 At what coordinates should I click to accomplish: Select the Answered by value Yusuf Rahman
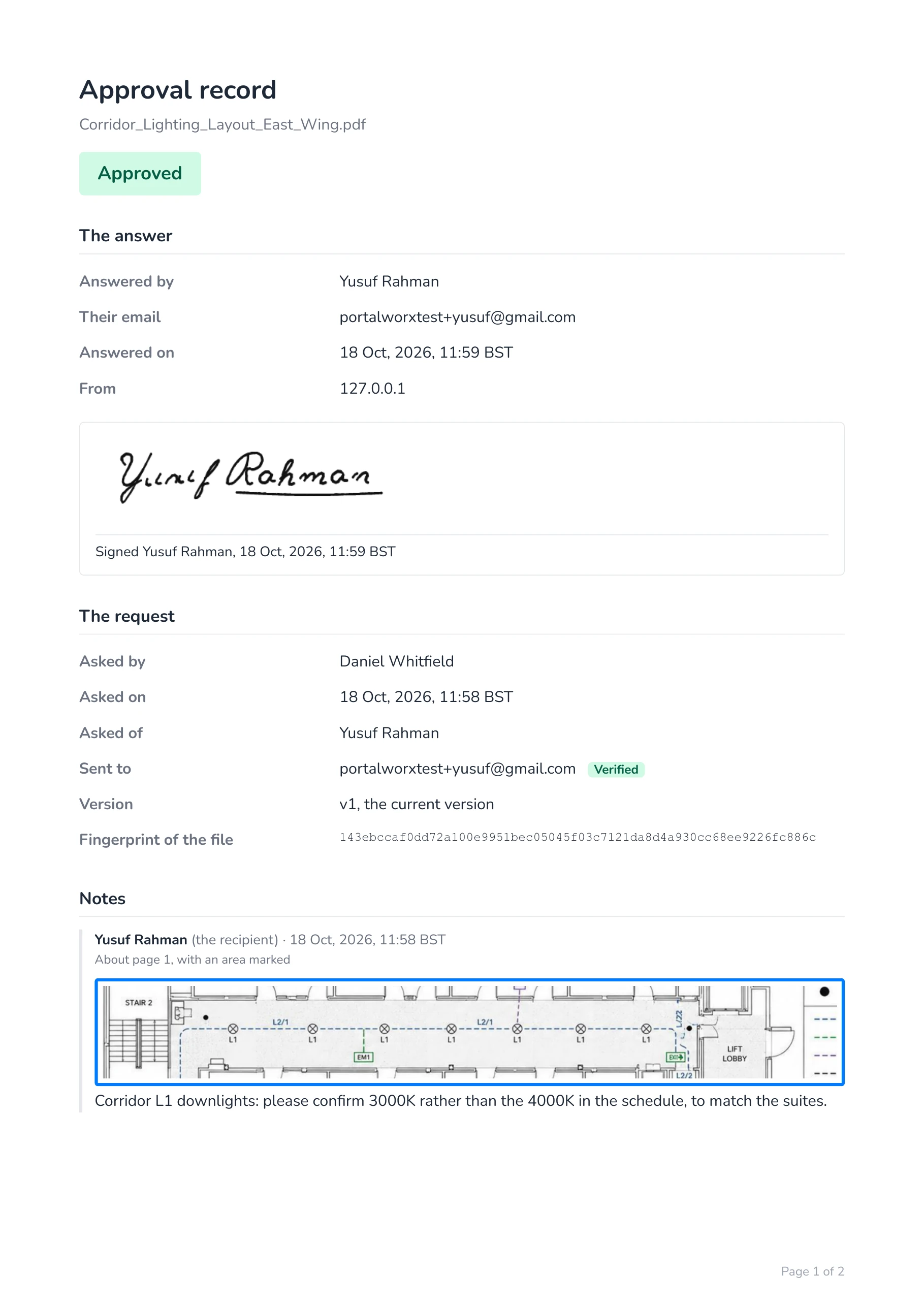[x=389, y=282]
